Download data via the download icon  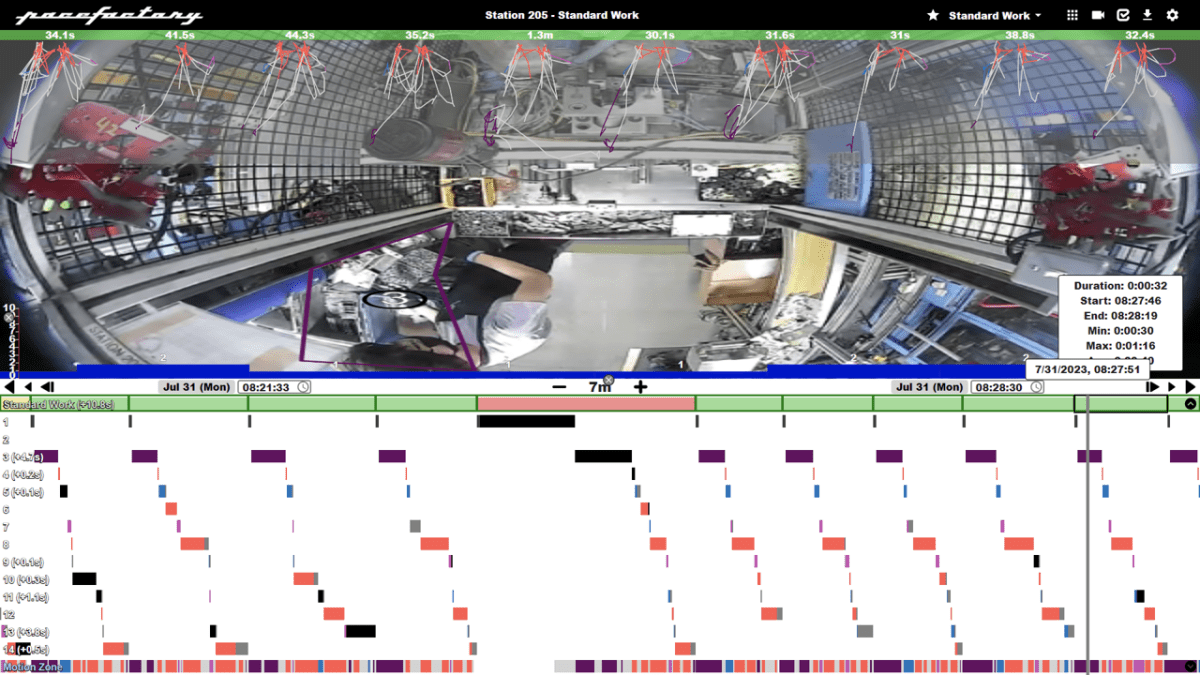[x=1147, y=15]
